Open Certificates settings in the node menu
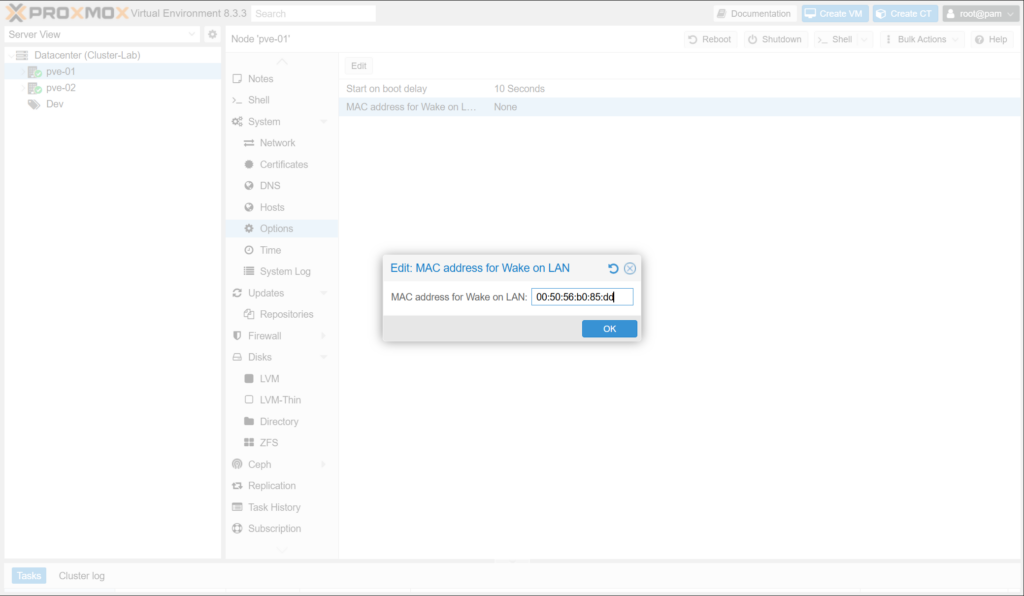 point(283,164)
